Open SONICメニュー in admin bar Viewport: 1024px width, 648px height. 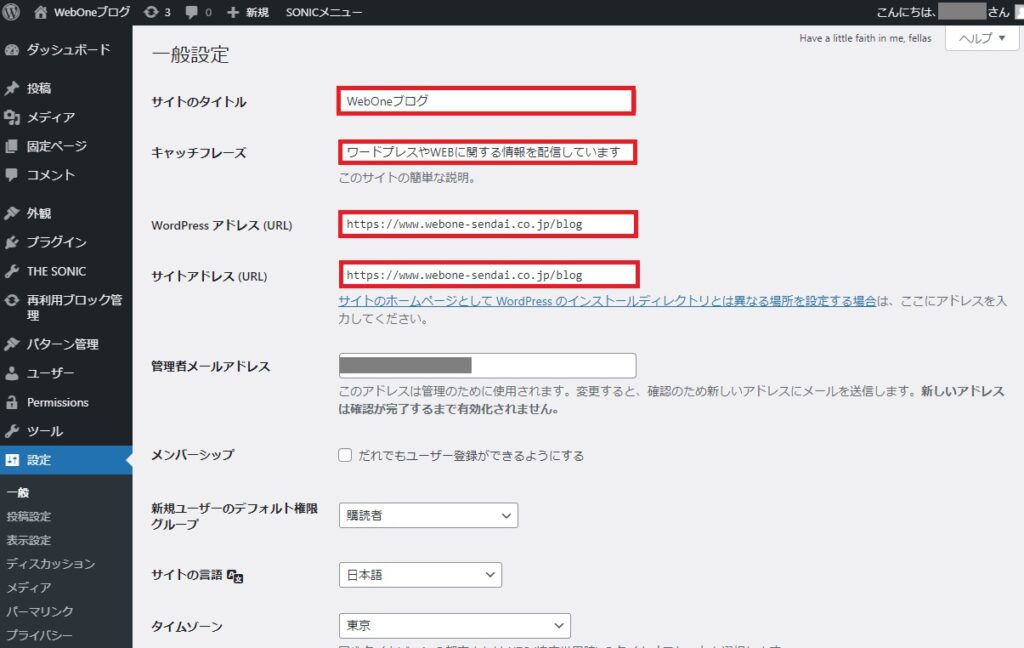coord(324,12)
